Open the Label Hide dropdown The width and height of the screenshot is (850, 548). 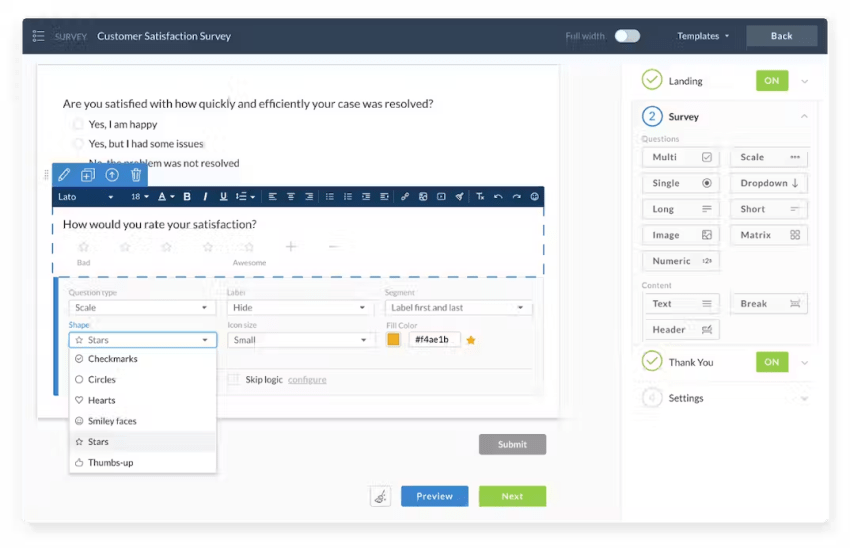click(x=300, y=308)
